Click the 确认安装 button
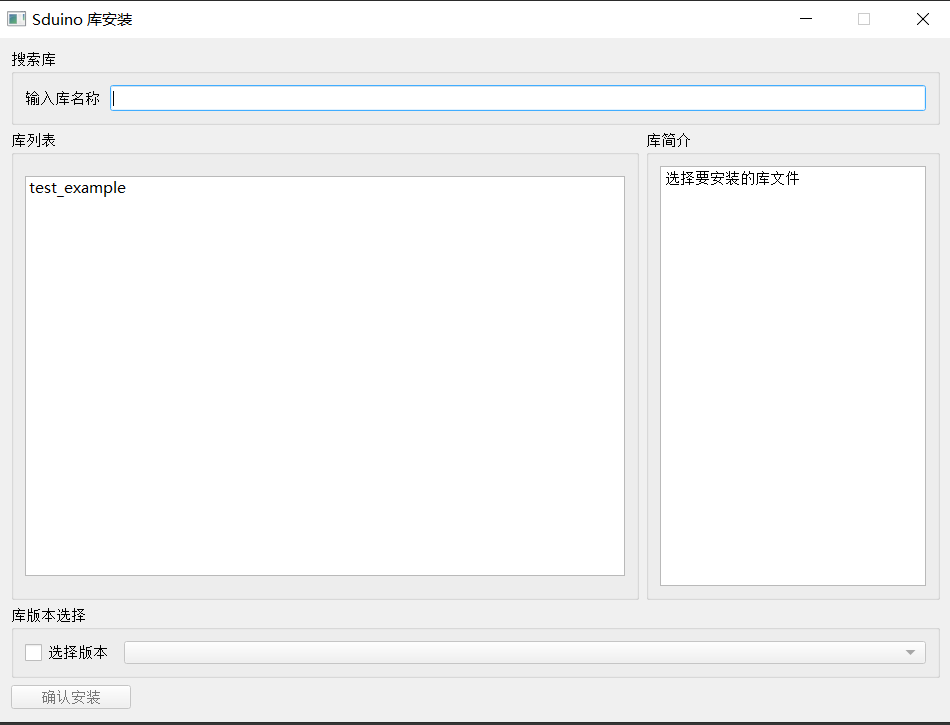The image size is (950, 725). [x=71, y=697]
